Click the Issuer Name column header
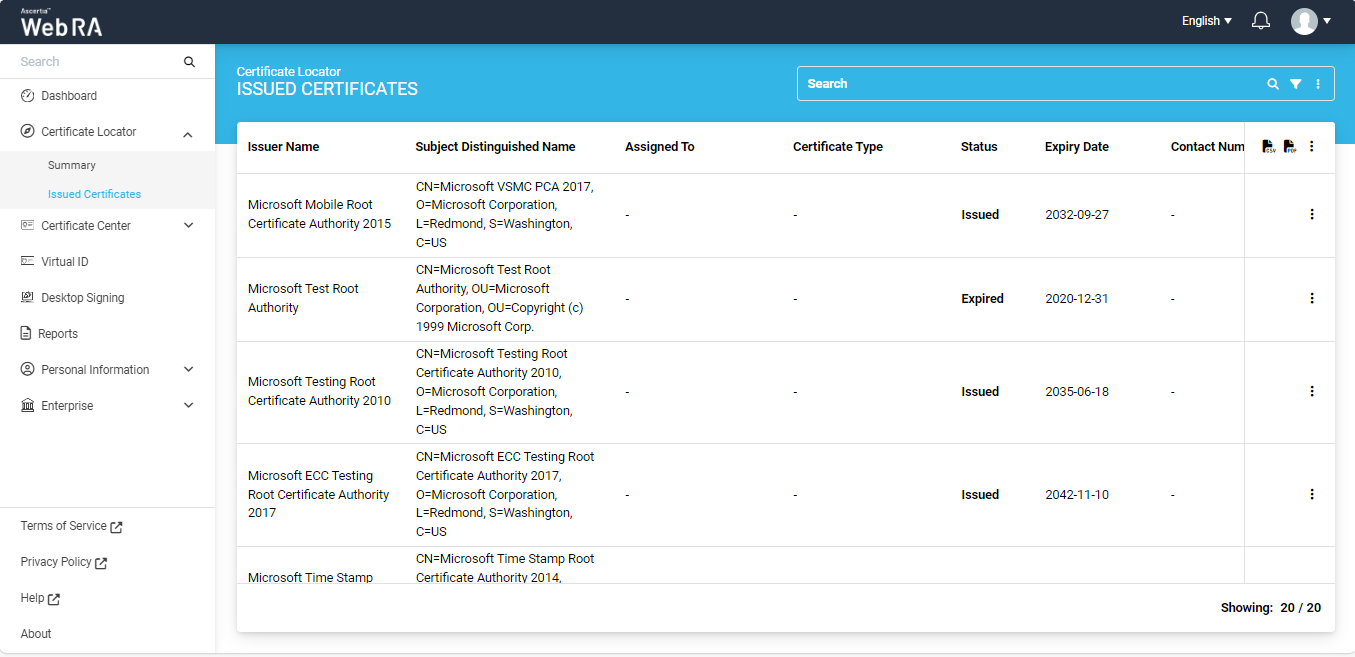This screenshot has width=1355, height=657. pos(284,147)
